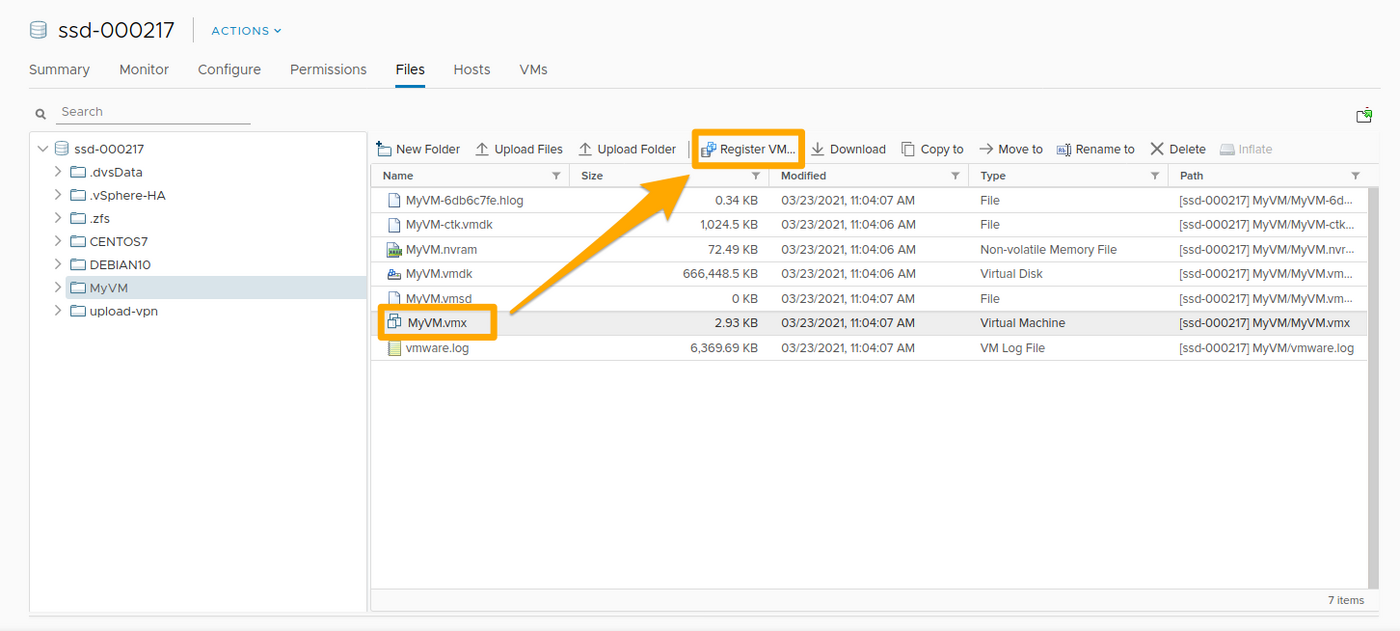Select the Copy to icon

(x=908, y=148)
